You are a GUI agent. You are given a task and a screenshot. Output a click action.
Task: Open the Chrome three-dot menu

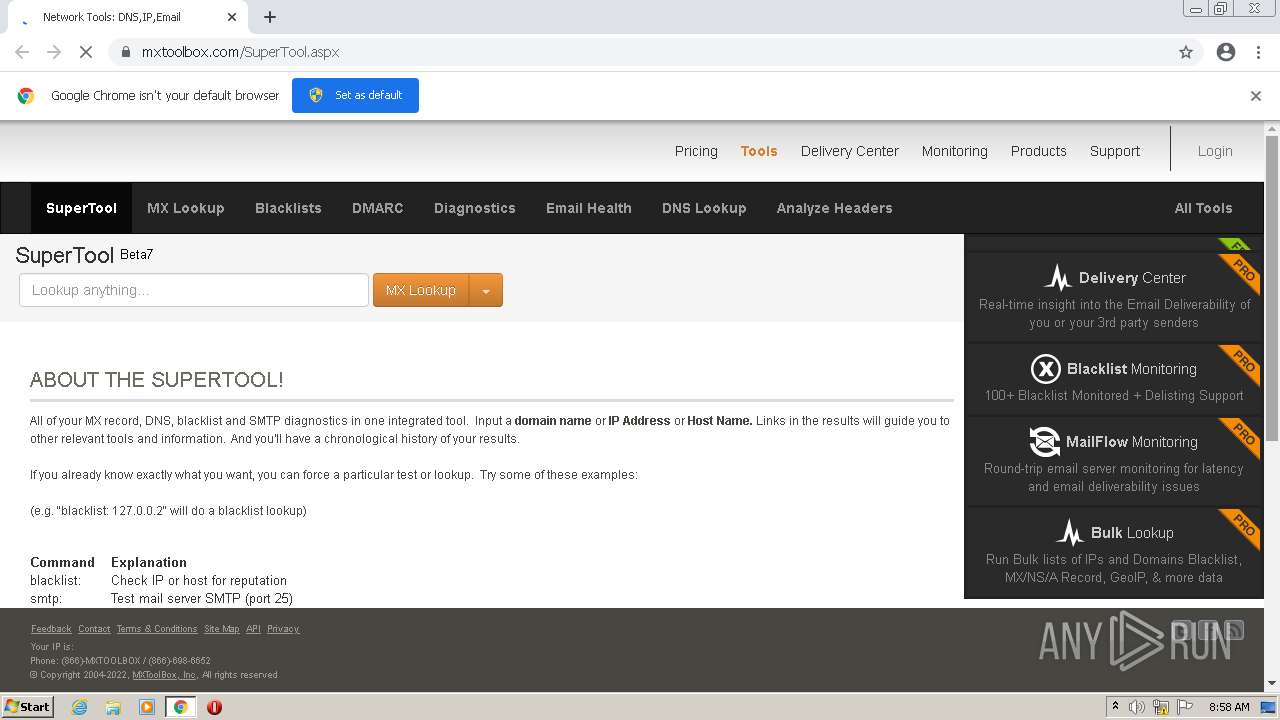tap(1258, 52)
